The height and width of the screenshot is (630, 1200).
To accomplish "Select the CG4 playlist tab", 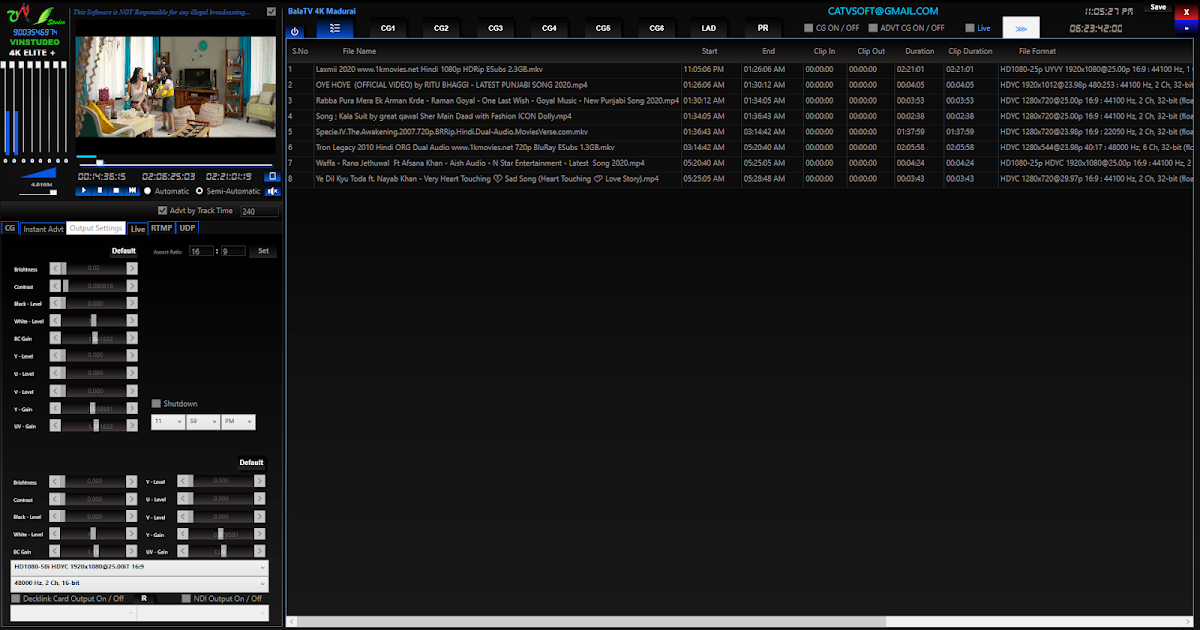I will point(549,29).
